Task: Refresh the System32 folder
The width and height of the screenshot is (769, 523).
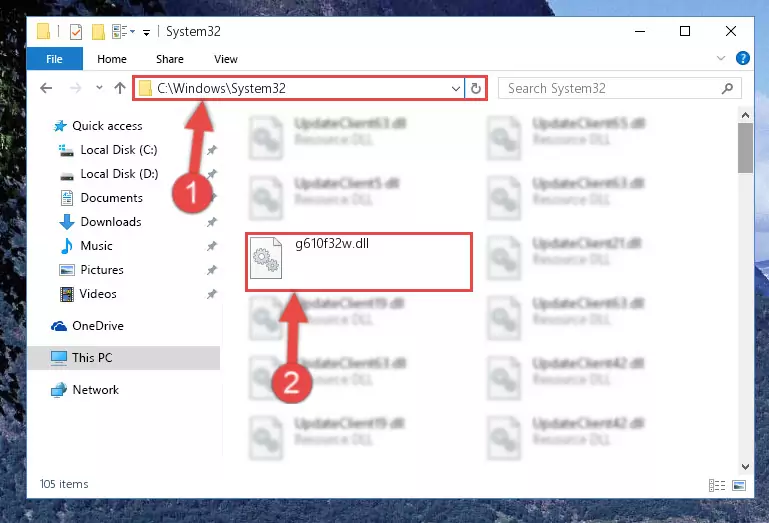Action: (x=476, y=89)
